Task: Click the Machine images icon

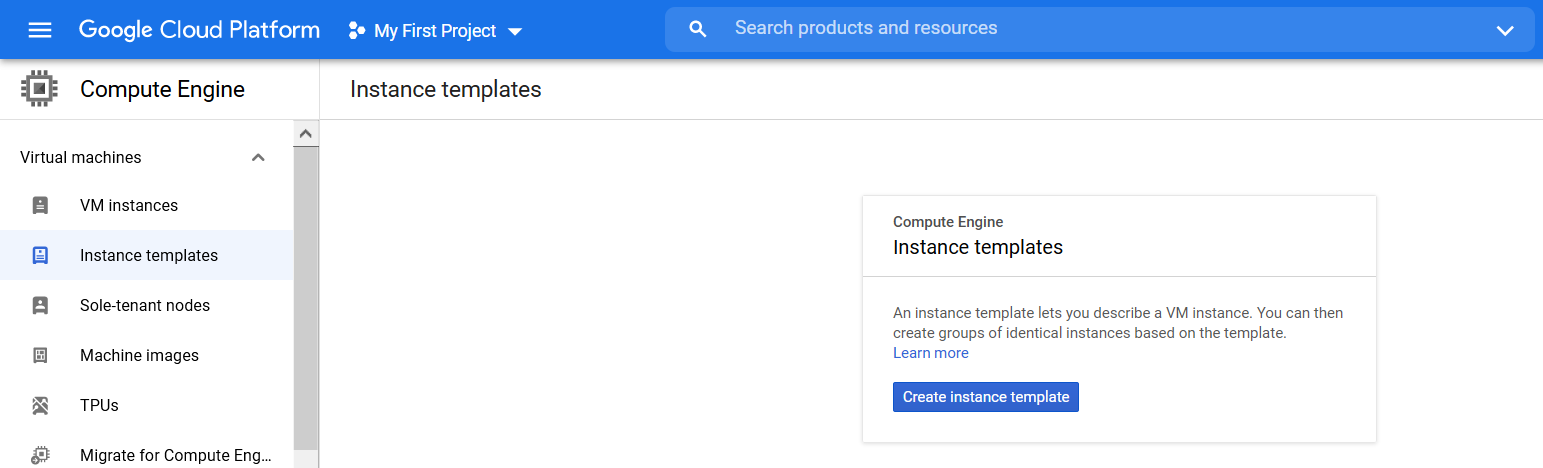Action: (40, 356)
